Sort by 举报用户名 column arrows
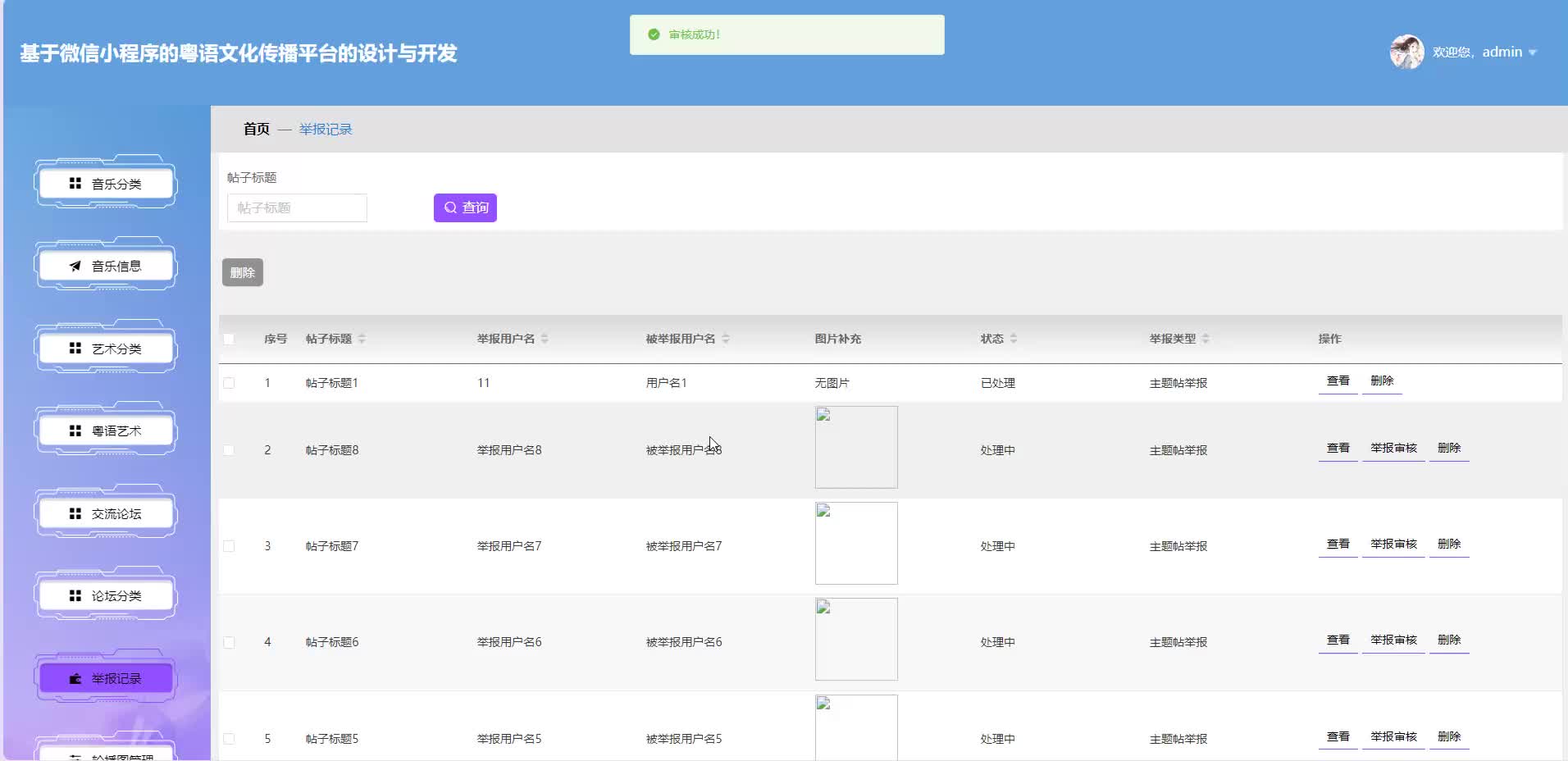 [x=545, y=339]
